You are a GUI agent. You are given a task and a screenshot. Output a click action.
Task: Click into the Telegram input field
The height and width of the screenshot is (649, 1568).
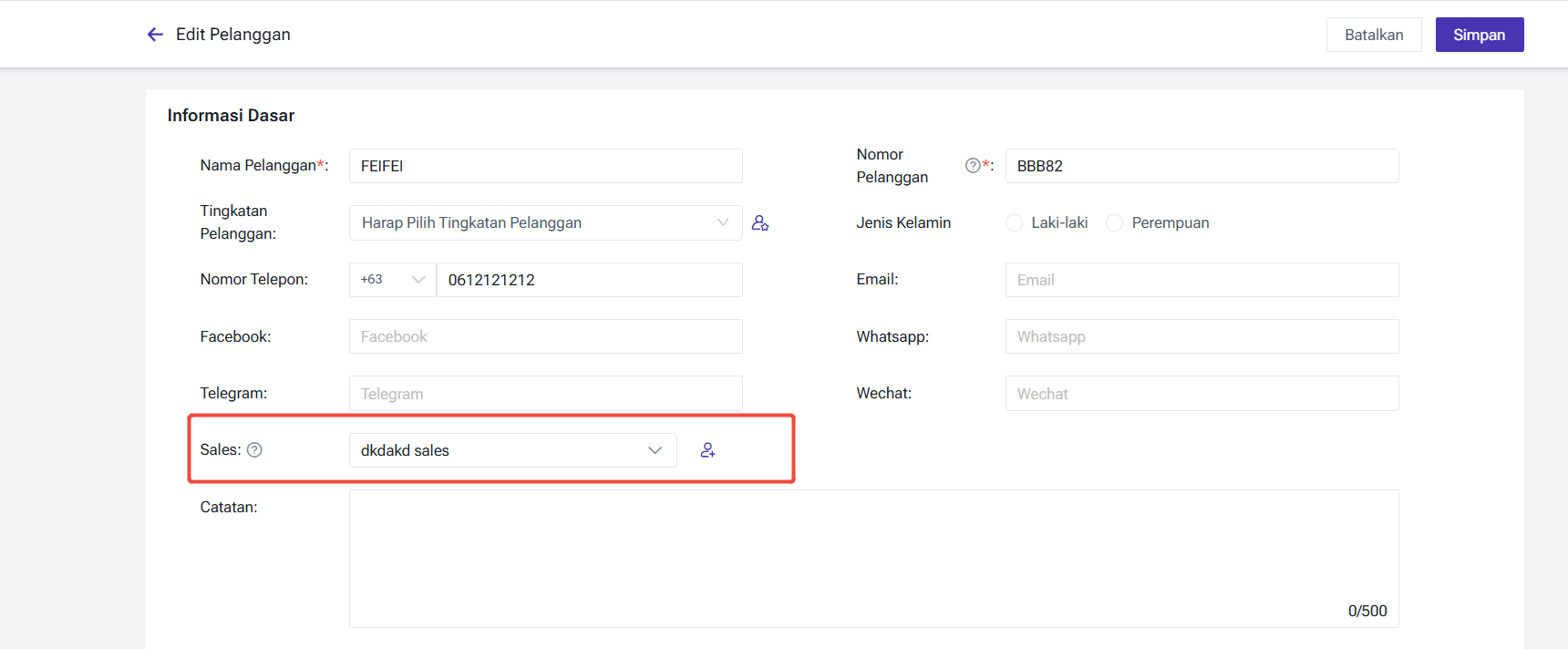coord(545,394)
